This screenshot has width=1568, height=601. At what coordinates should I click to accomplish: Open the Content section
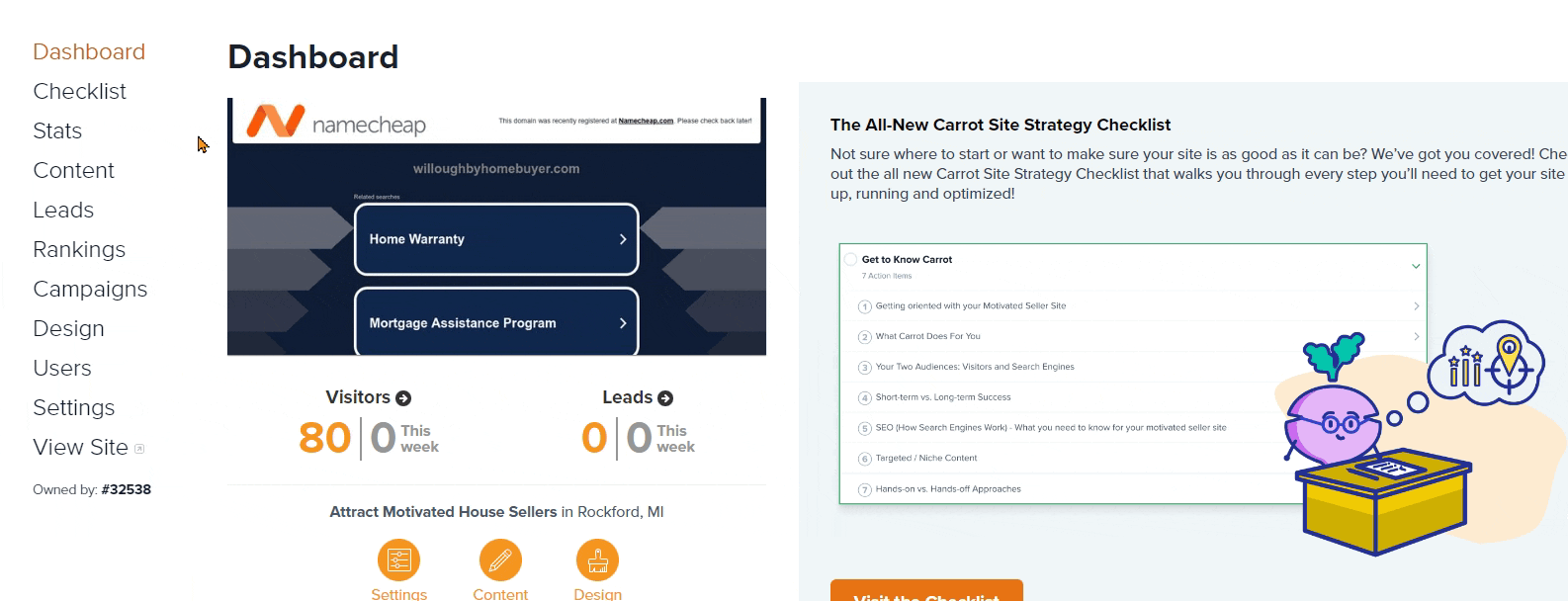point(73,170)
